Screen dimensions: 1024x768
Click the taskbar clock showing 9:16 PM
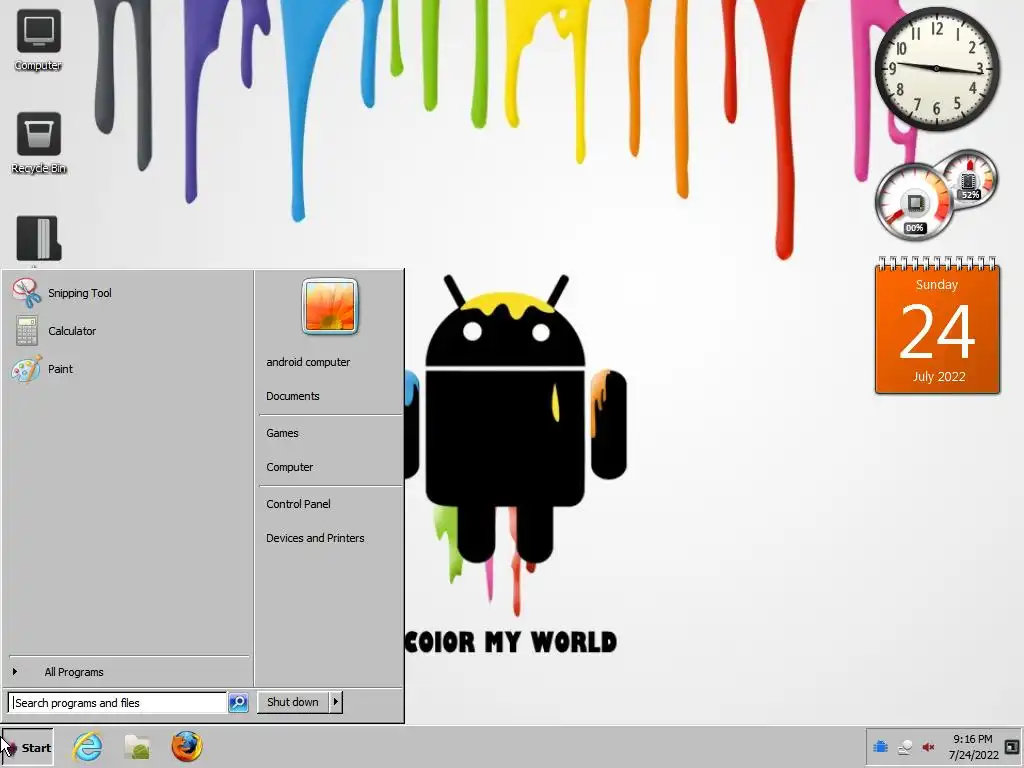tap(972, 747)
